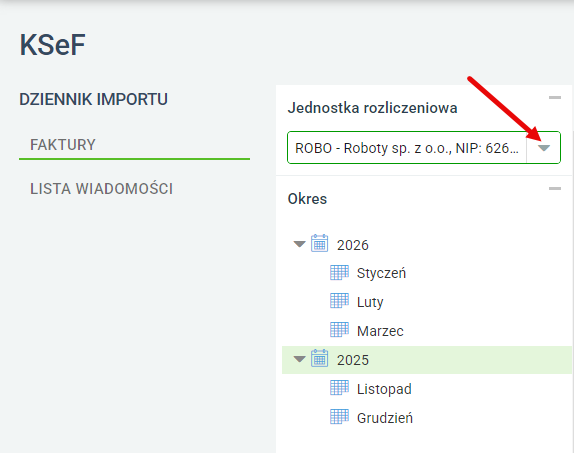574x453 pixels.
Task: Click the Listopad month grid icon
Action: [x=339, y=388]
